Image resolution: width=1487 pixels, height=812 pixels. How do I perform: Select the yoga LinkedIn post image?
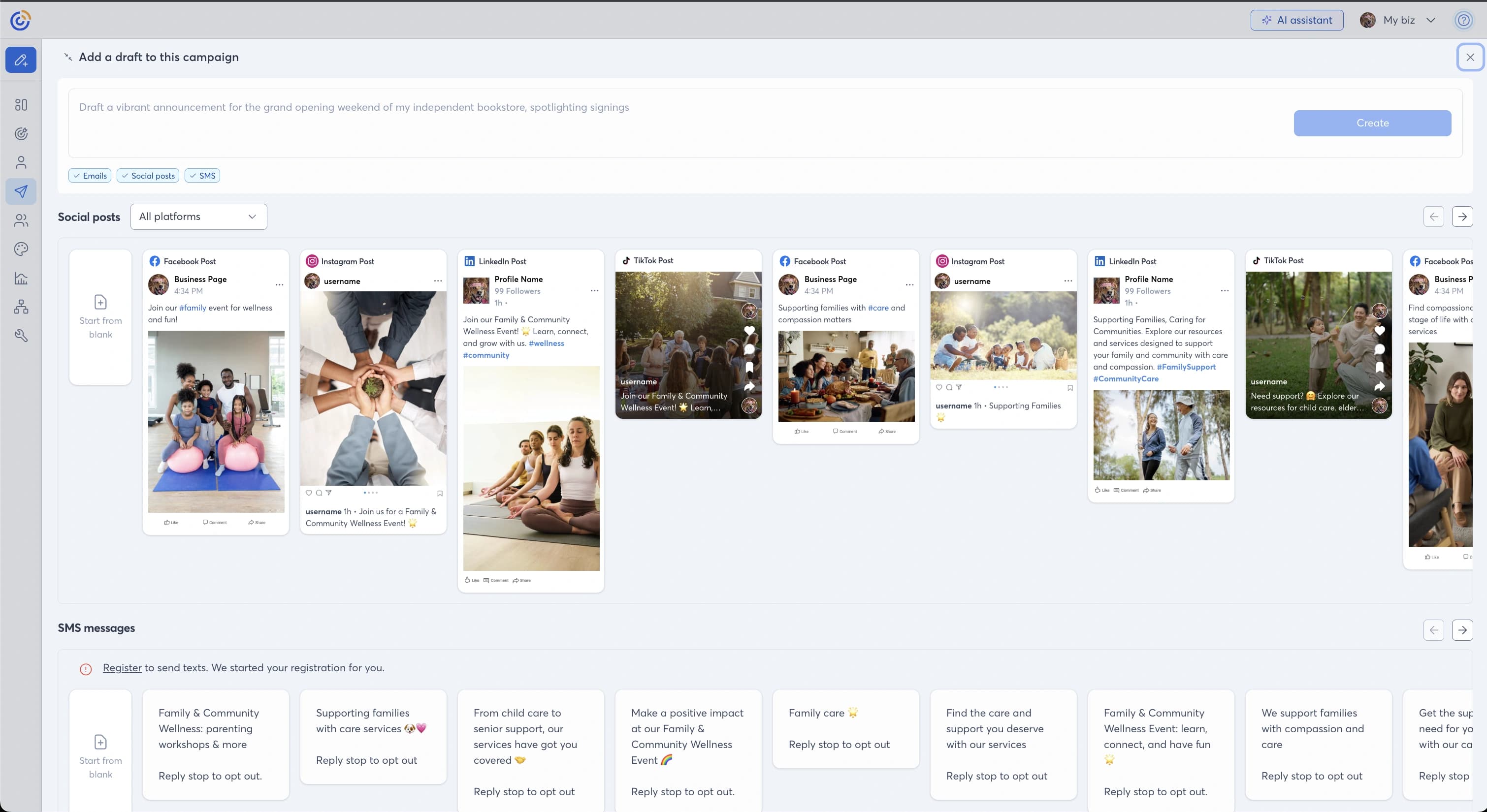tap(531, 468)
